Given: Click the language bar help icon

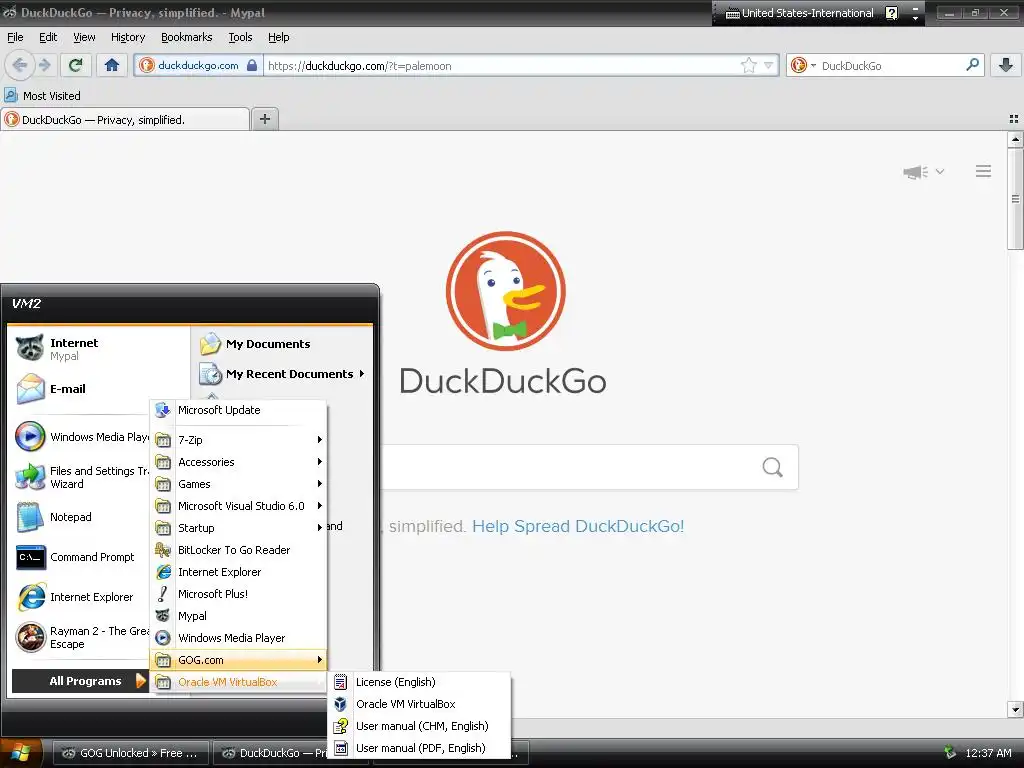Looking at the screenshot, I should pos(891,13).
